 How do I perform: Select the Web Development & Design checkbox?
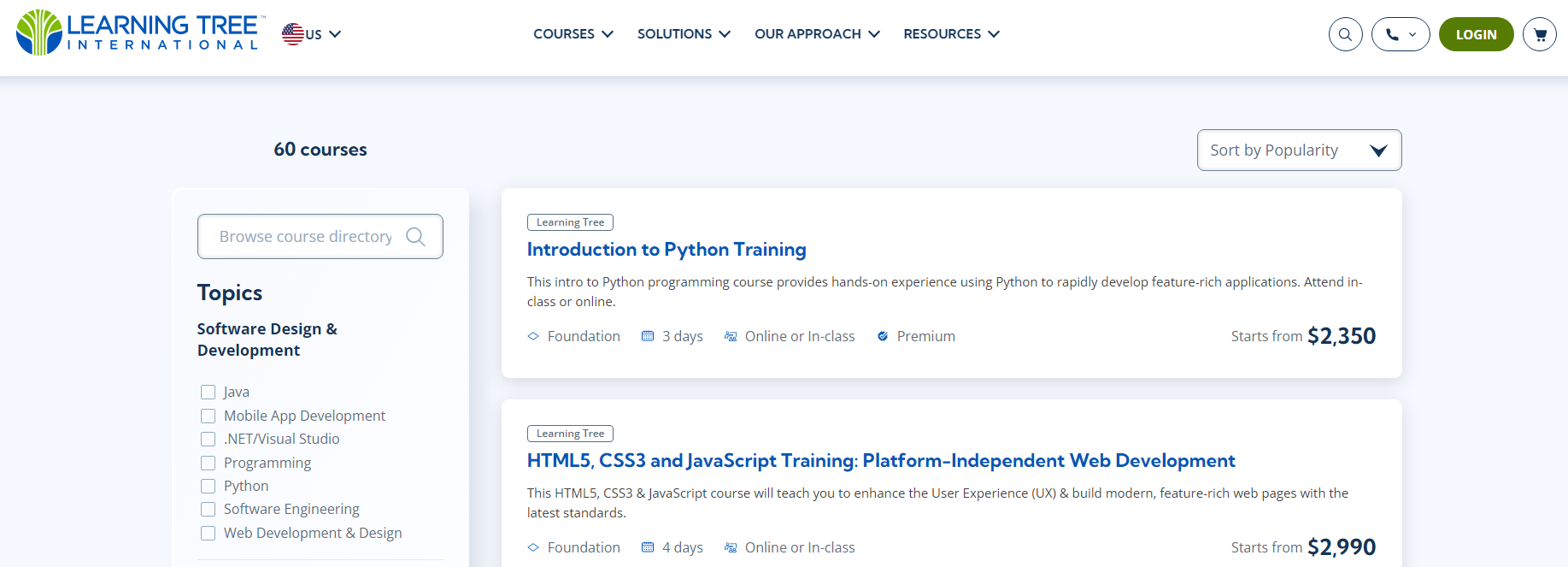click(208, 534)
